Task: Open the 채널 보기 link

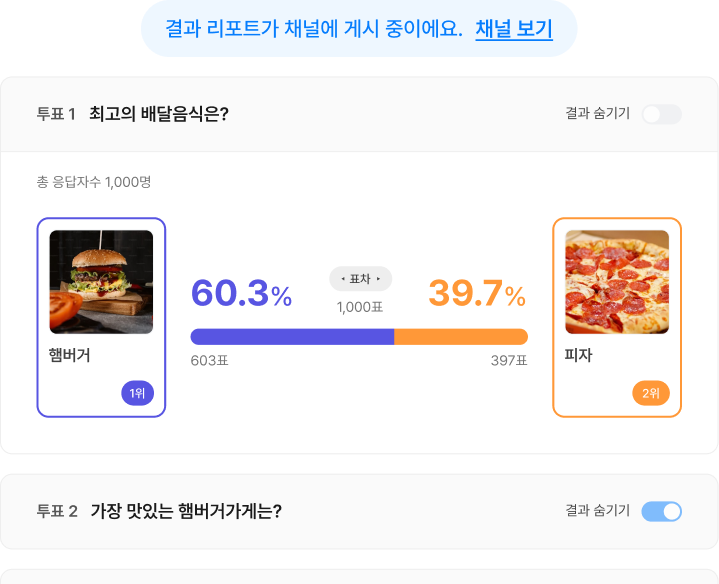Action: click(514, 29)
